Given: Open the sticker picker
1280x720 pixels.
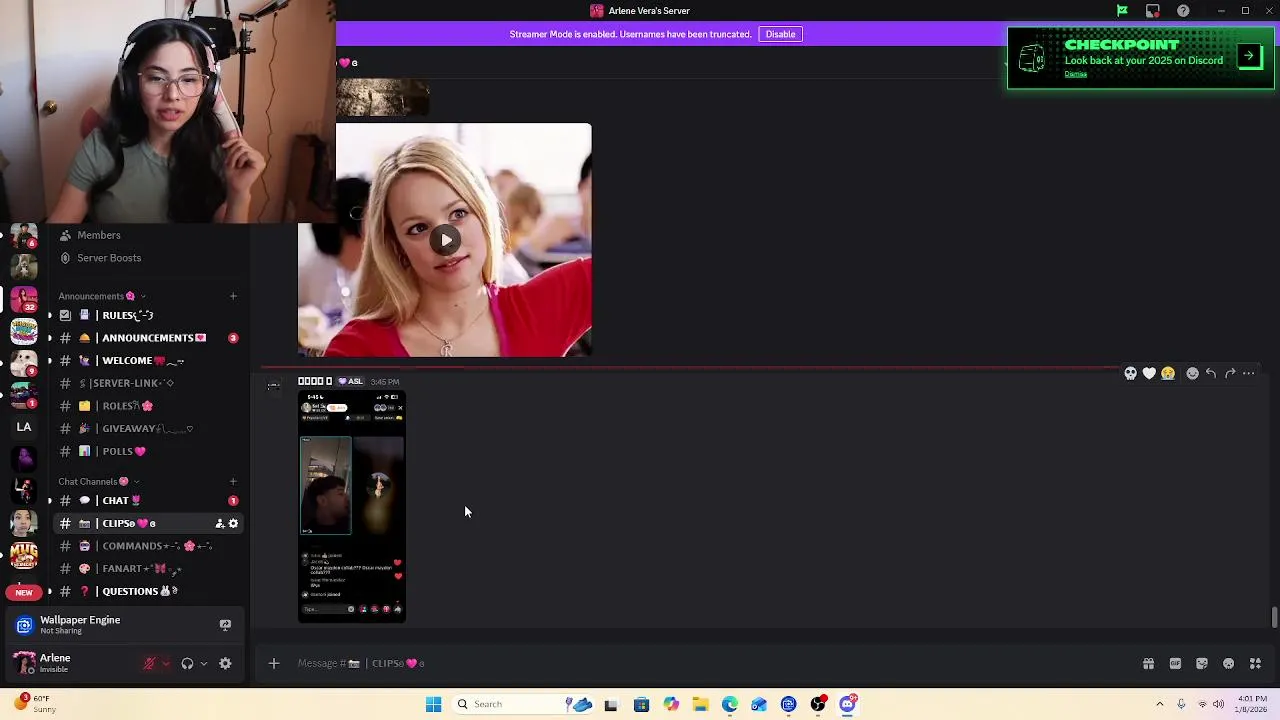Looking at the screenshot, I should click(1202, 663).
